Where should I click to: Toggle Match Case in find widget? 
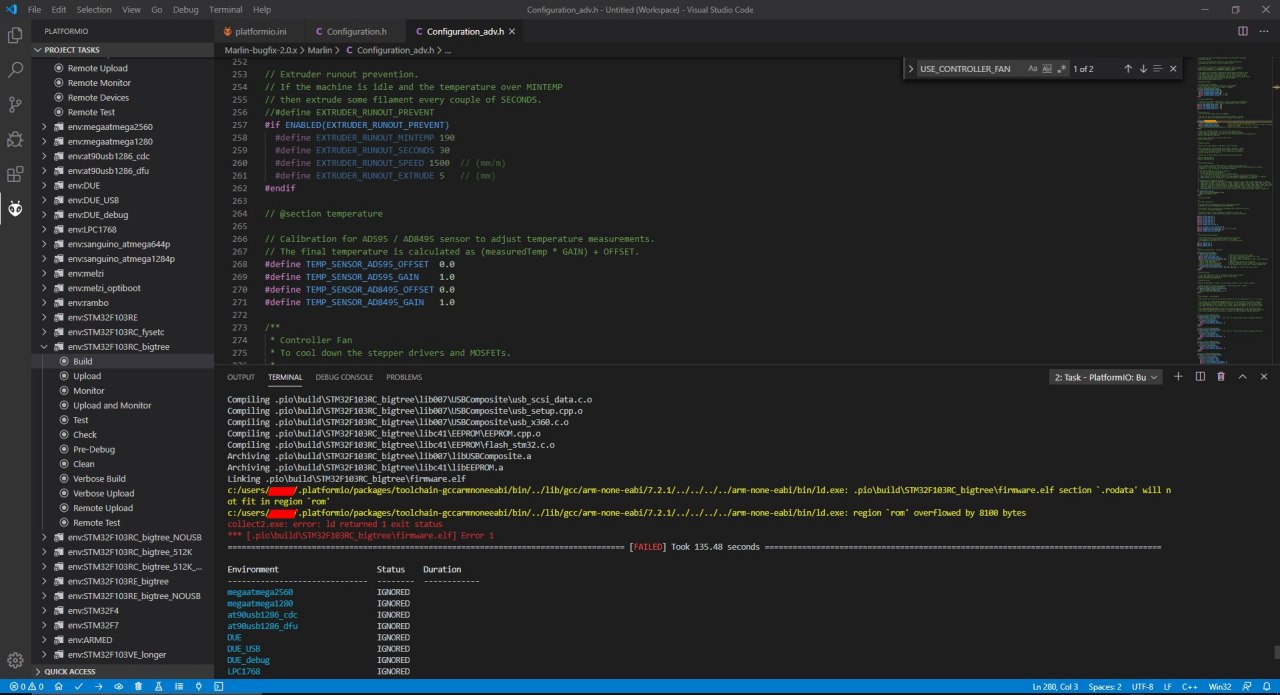(1033, 69)
